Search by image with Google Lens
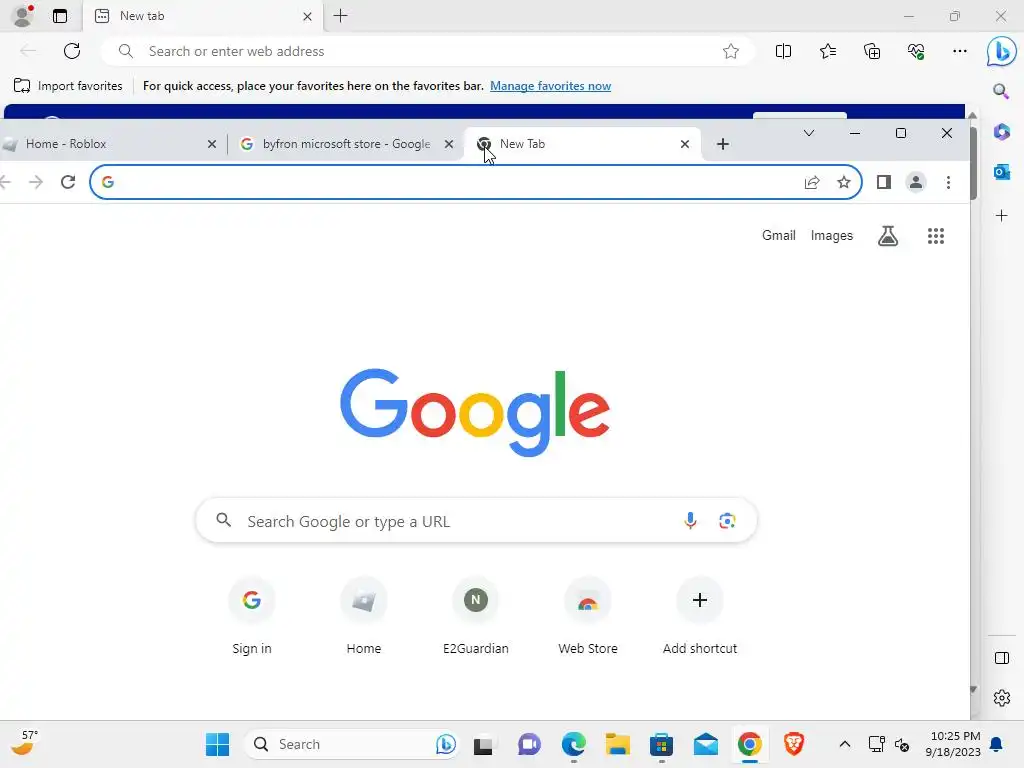The width and height of the screenshot is (1024, 768). click(x=727, y=520)
